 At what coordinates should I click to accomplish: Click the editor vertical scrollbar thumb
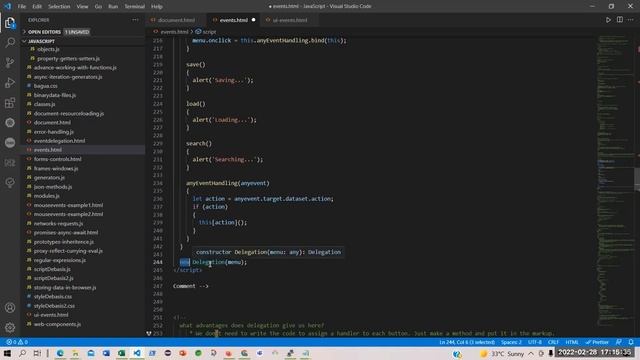(x=637, y=180)
